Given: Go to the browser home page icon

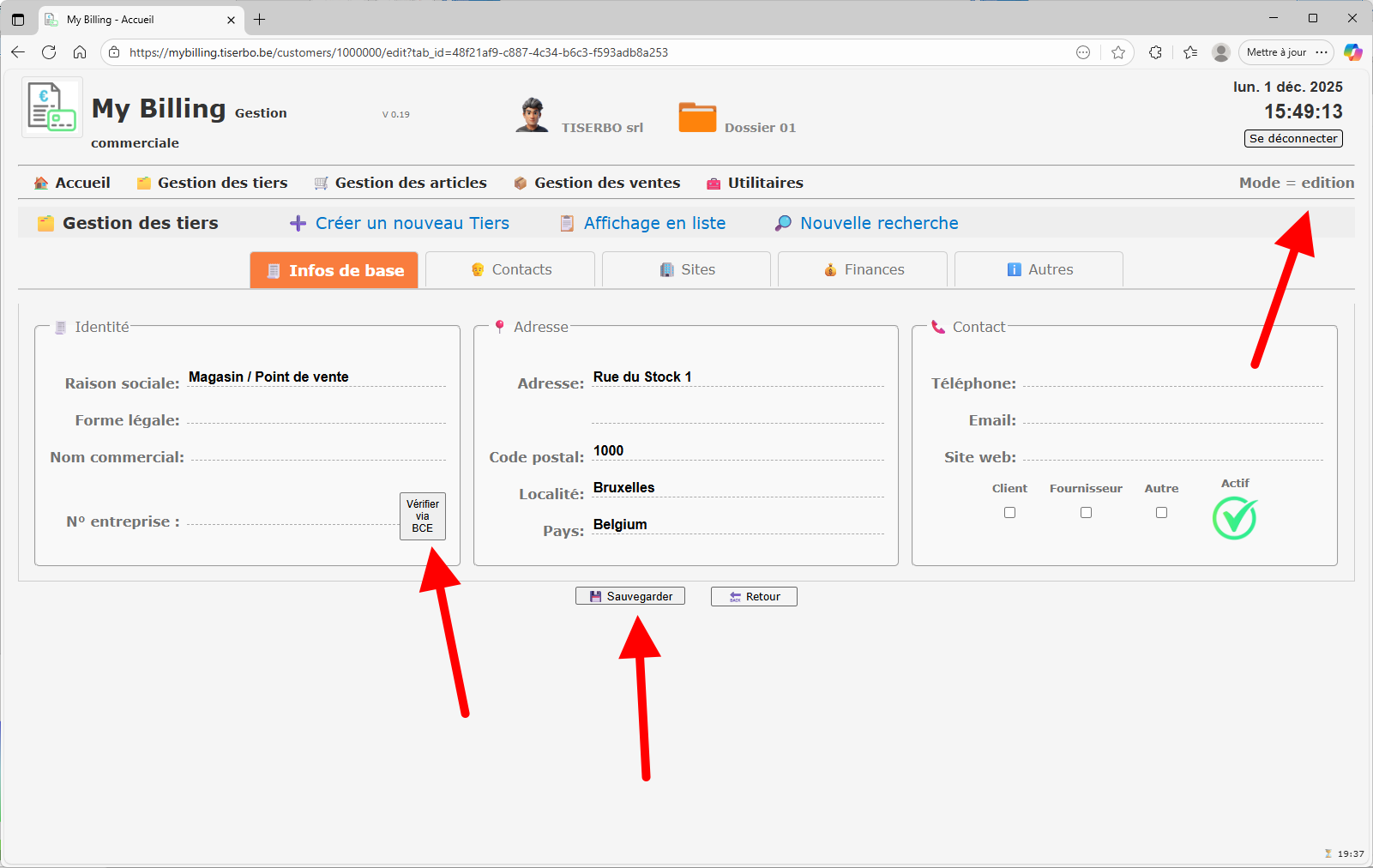Looking at the screenshot, I should [x=80, y=52].
